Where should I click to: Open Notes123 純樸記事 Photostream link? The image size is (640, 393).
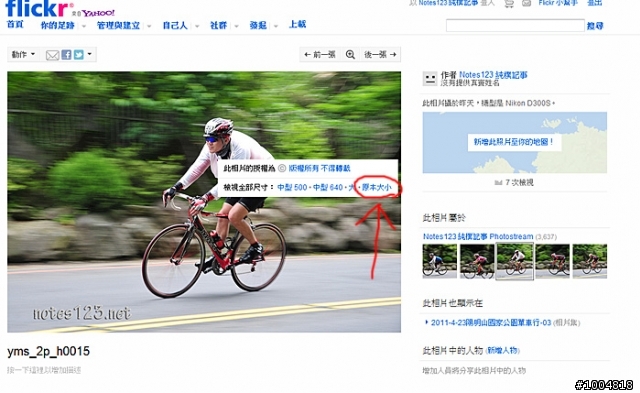click(478, 237)
